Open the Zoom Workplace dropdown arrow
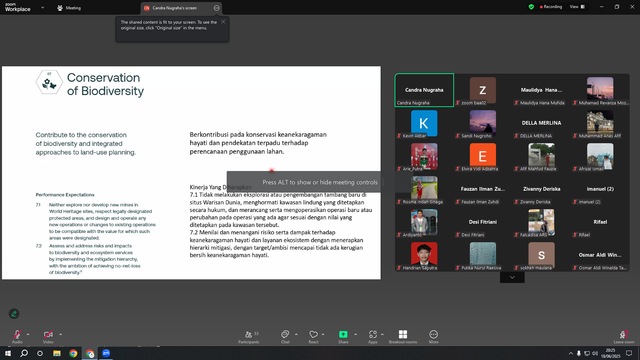 coord(42,7)
